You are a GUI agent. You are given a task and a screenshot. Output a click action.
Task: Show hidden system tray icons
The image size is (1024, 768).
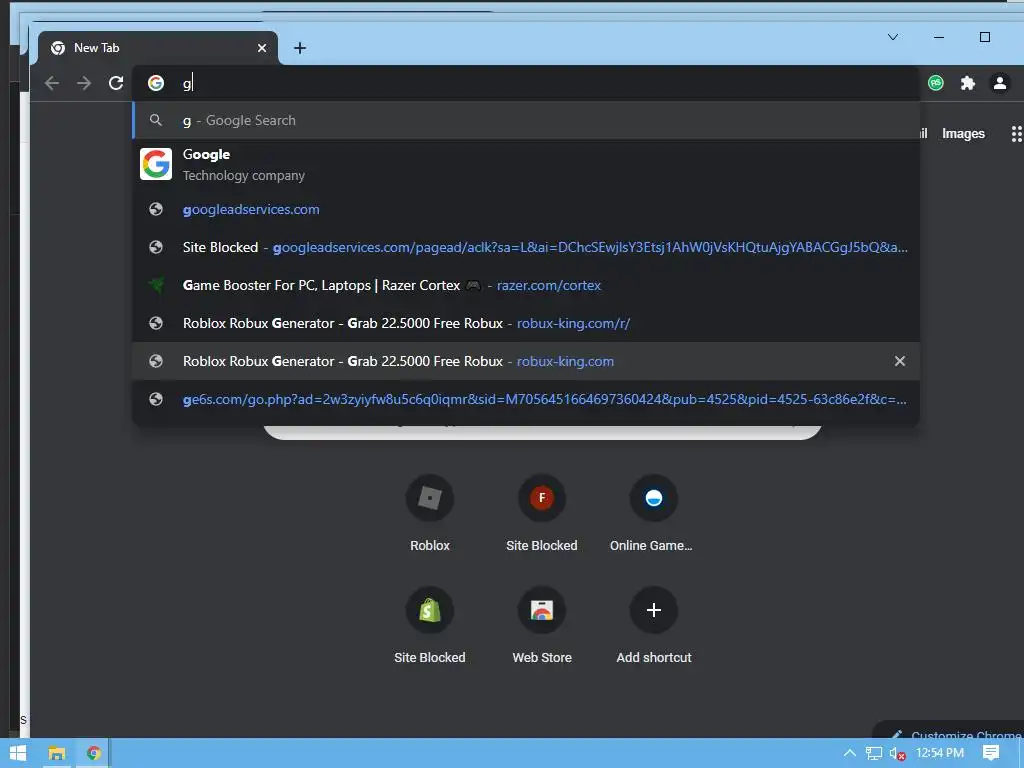(x=849, y=753)
